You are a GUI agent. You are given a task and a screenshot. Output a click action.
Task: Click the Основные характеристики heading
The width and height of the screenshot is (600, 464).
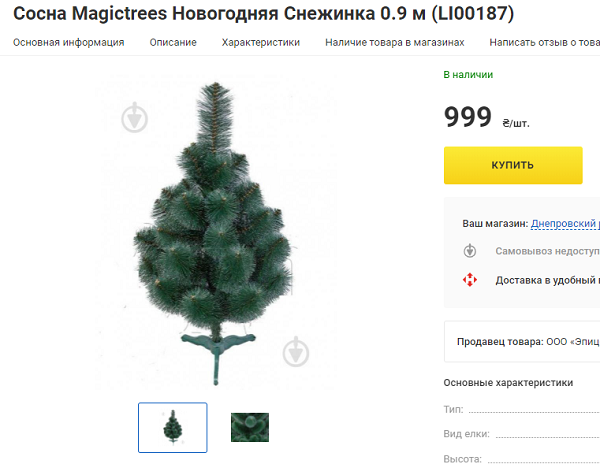click(x=508, y=383)
